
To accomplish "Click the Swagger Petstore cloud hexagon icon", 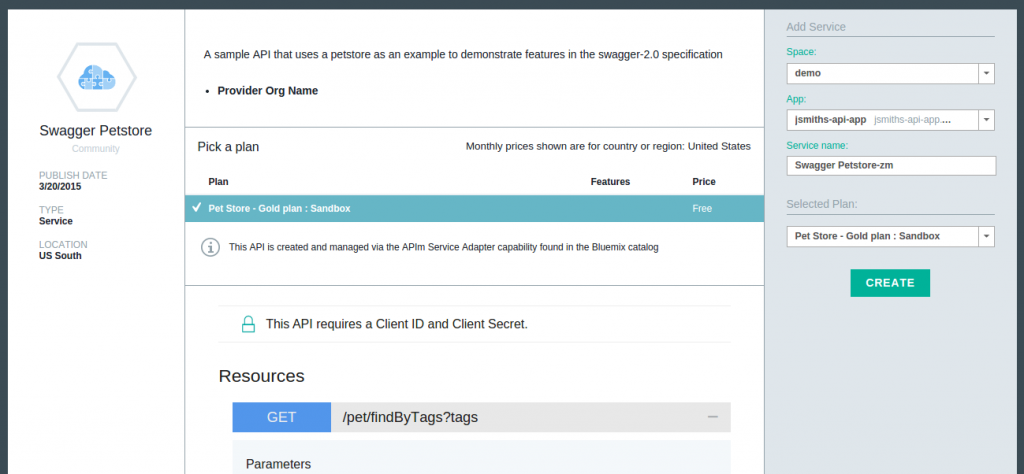I will (97, 78).
